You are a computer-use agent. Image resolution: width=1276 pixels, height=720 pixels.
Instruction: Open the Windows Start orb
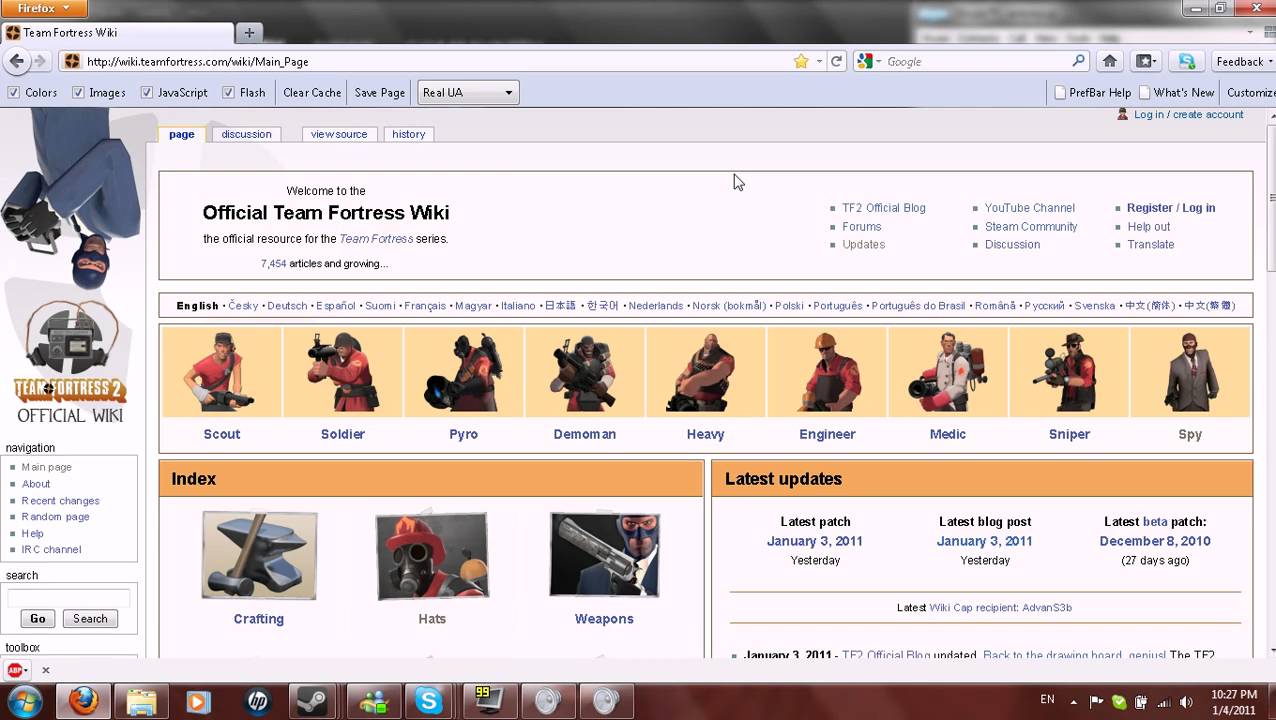[x=24, y=701]
